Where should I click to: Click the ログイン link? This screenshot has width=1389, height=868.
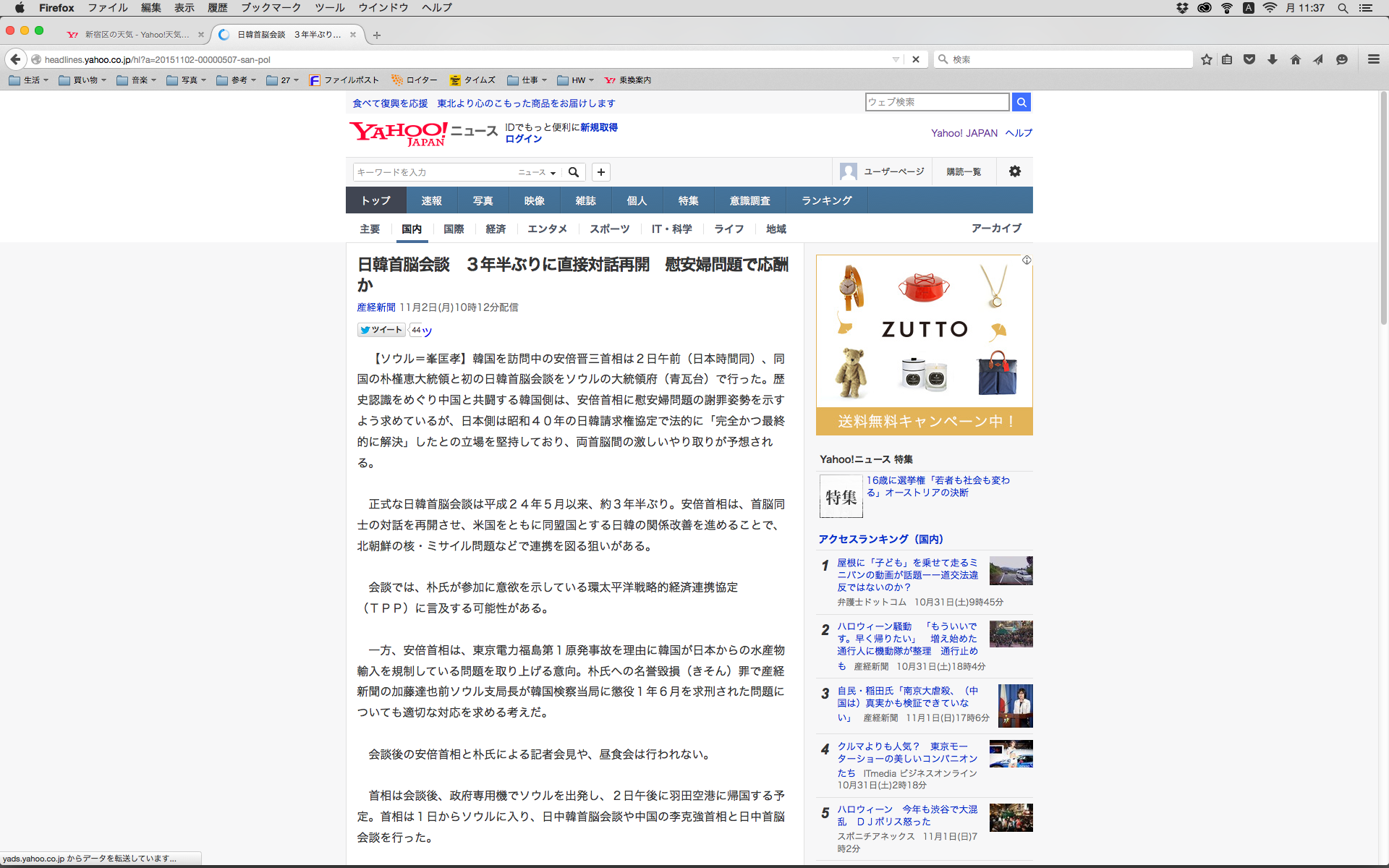point(523,139)
